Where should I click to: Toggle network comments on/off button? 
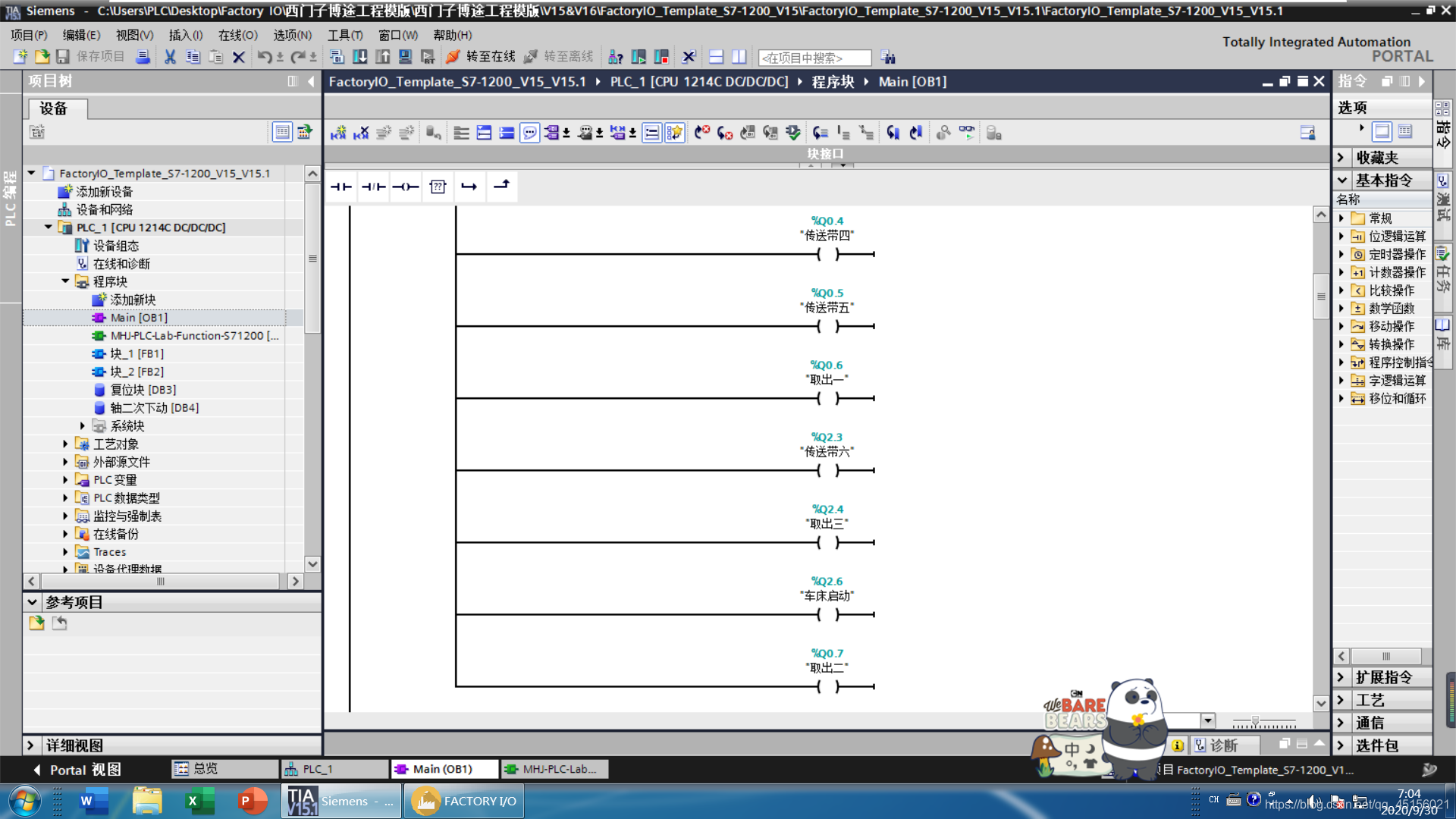coord(651,133)
